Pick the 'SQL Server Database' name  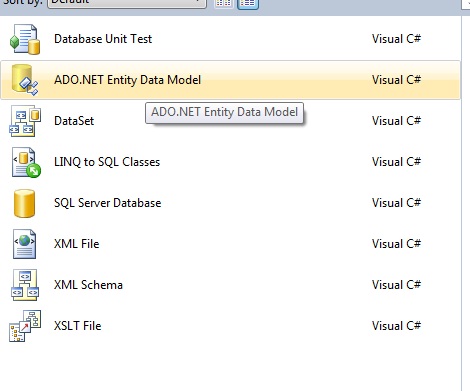coord(108,203)
